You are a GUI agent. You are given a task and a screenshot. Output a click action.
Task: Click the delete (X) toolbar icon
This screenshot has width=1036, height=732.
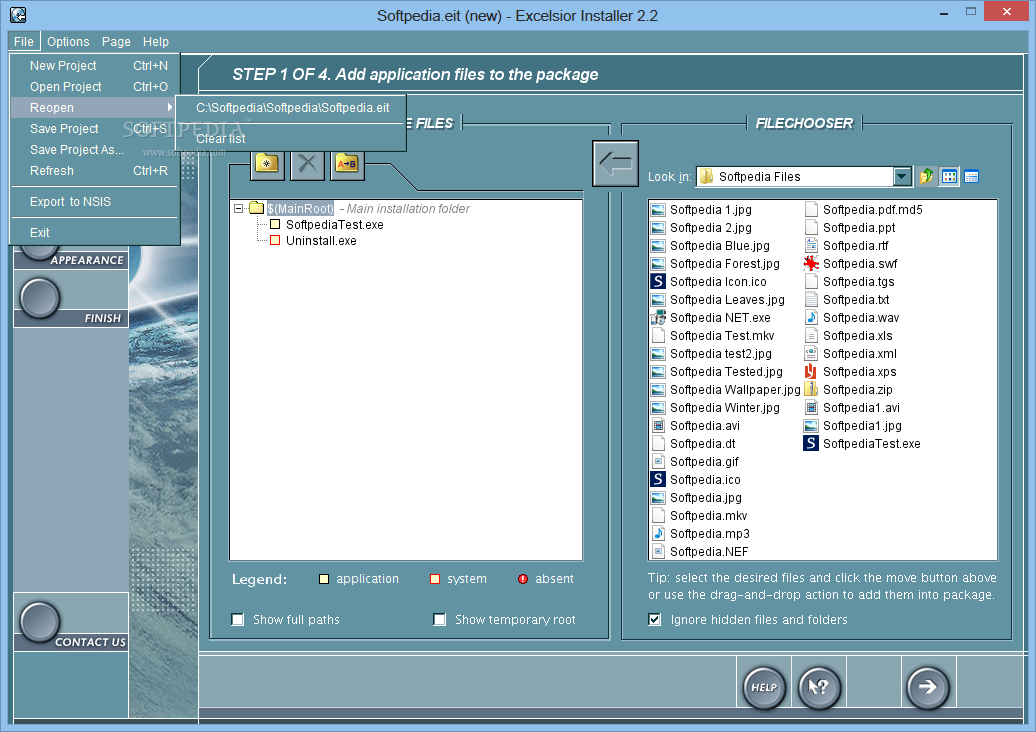pos(307,163)
